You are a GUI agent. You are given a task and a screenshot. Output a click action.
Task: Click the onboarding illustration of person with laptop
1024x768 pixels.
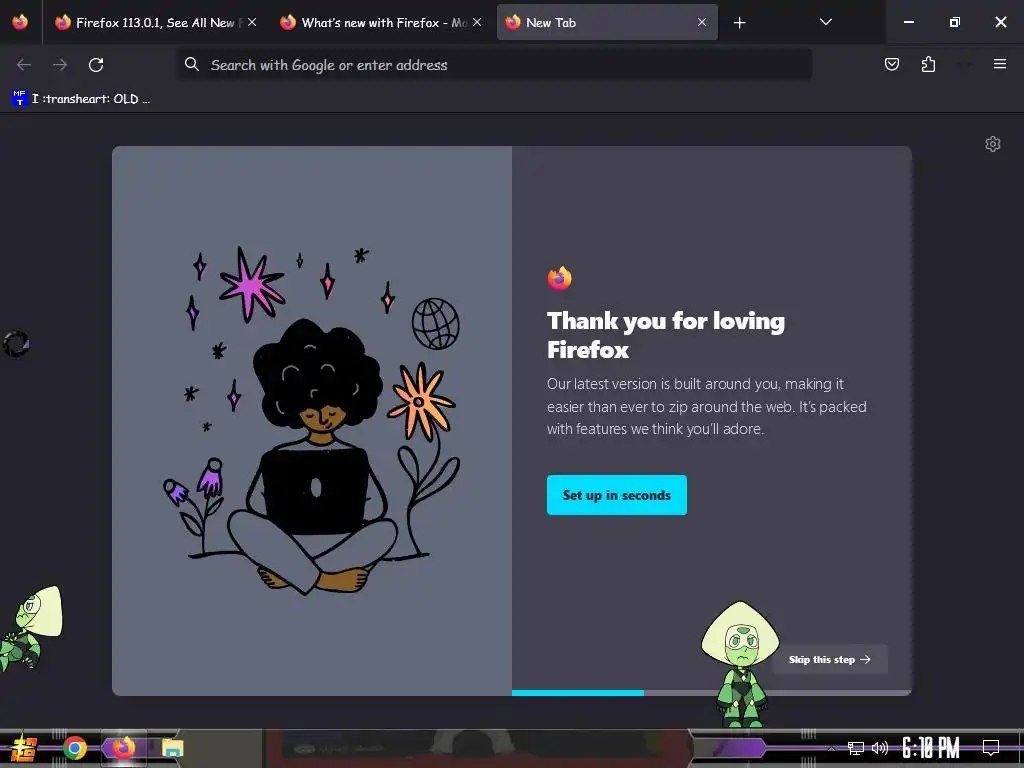(312, 420)
